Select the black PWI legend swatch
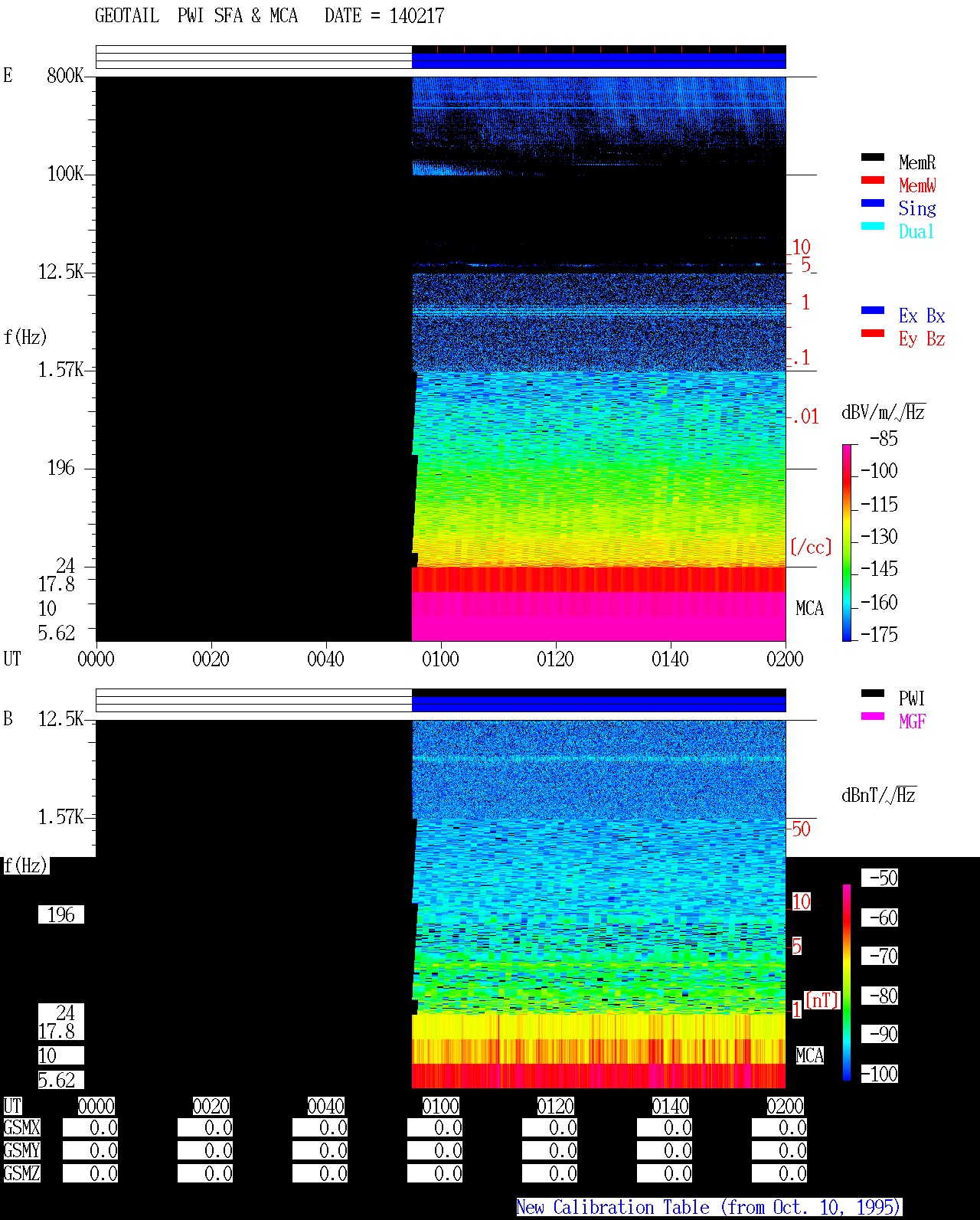Viewport: 980px width, 1220px height. (873, 693)
